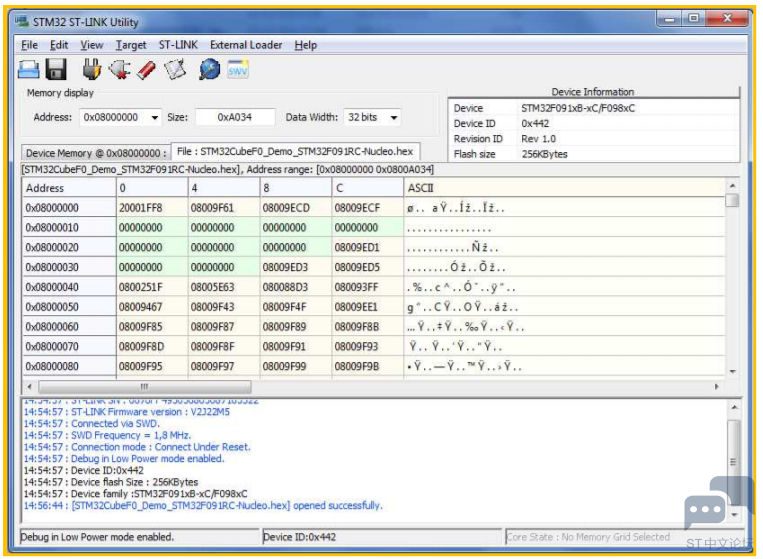Image resolution: width=763 pixels, height=559 pixels.
Task: Click the log panel vertical scrollbar thumb
Action: [x=734, y=461]
